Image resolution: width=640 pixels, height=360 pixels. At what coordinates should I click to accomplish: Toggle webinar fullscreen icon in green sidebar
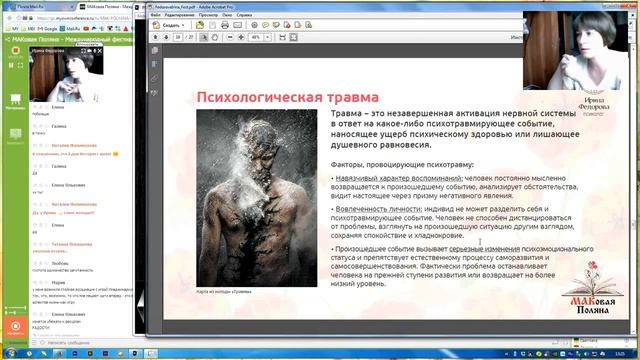click(x=20, y=65)
